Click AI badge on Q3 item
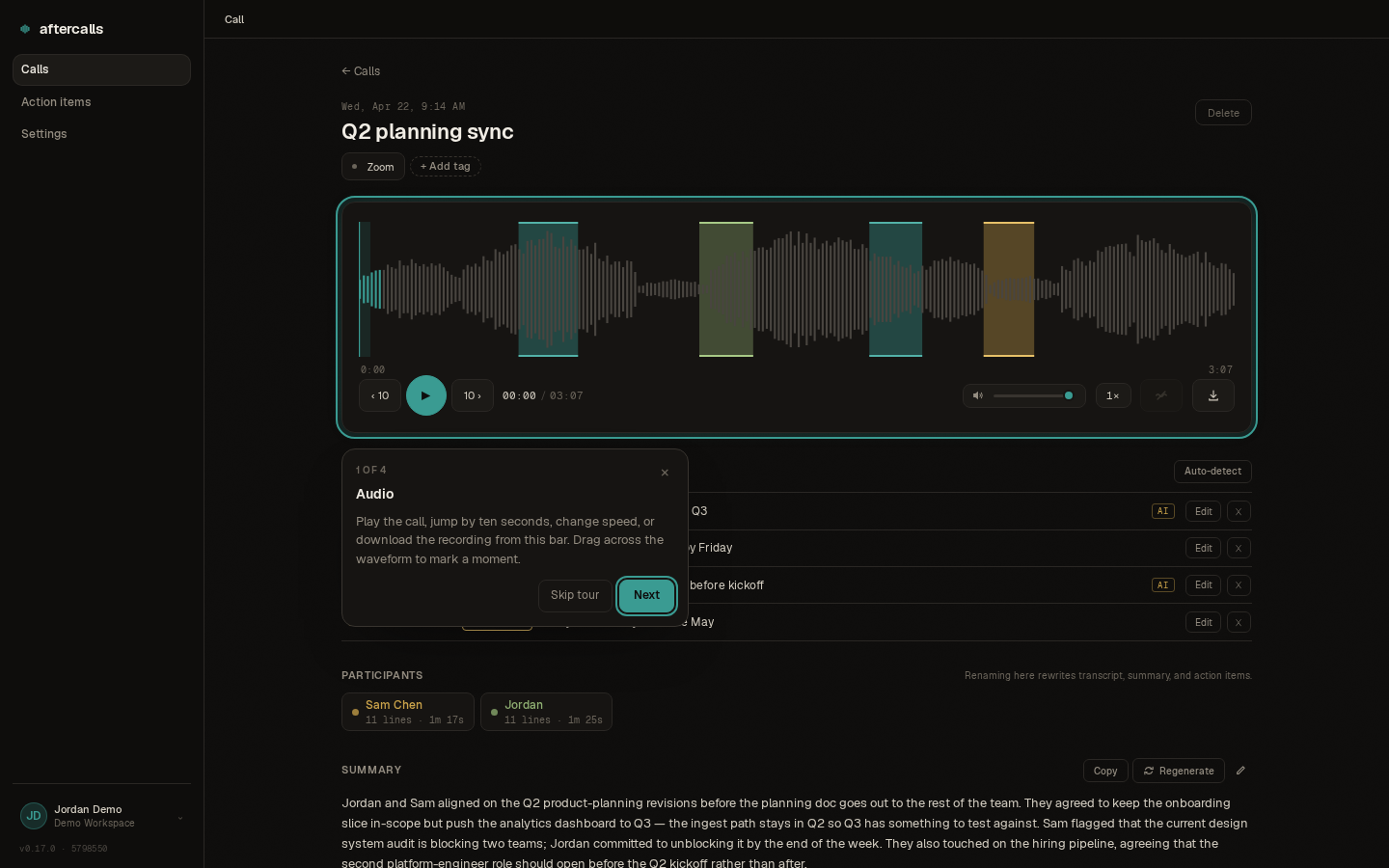Viewport: 1389px width, 868px height. click(1162, 511)
